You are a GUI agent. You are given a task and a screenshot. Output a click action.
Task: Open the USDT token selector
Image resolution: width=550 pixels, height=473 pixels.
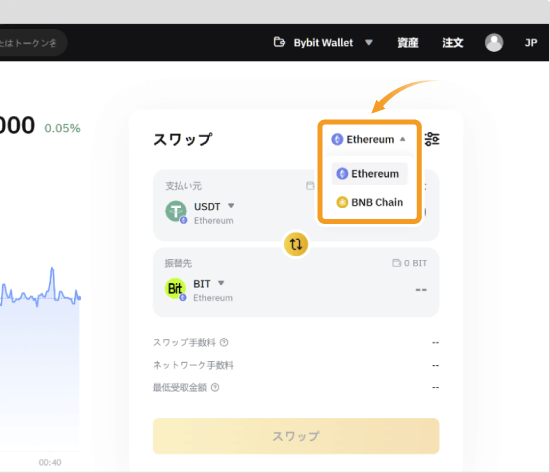[x=214, y=206]
